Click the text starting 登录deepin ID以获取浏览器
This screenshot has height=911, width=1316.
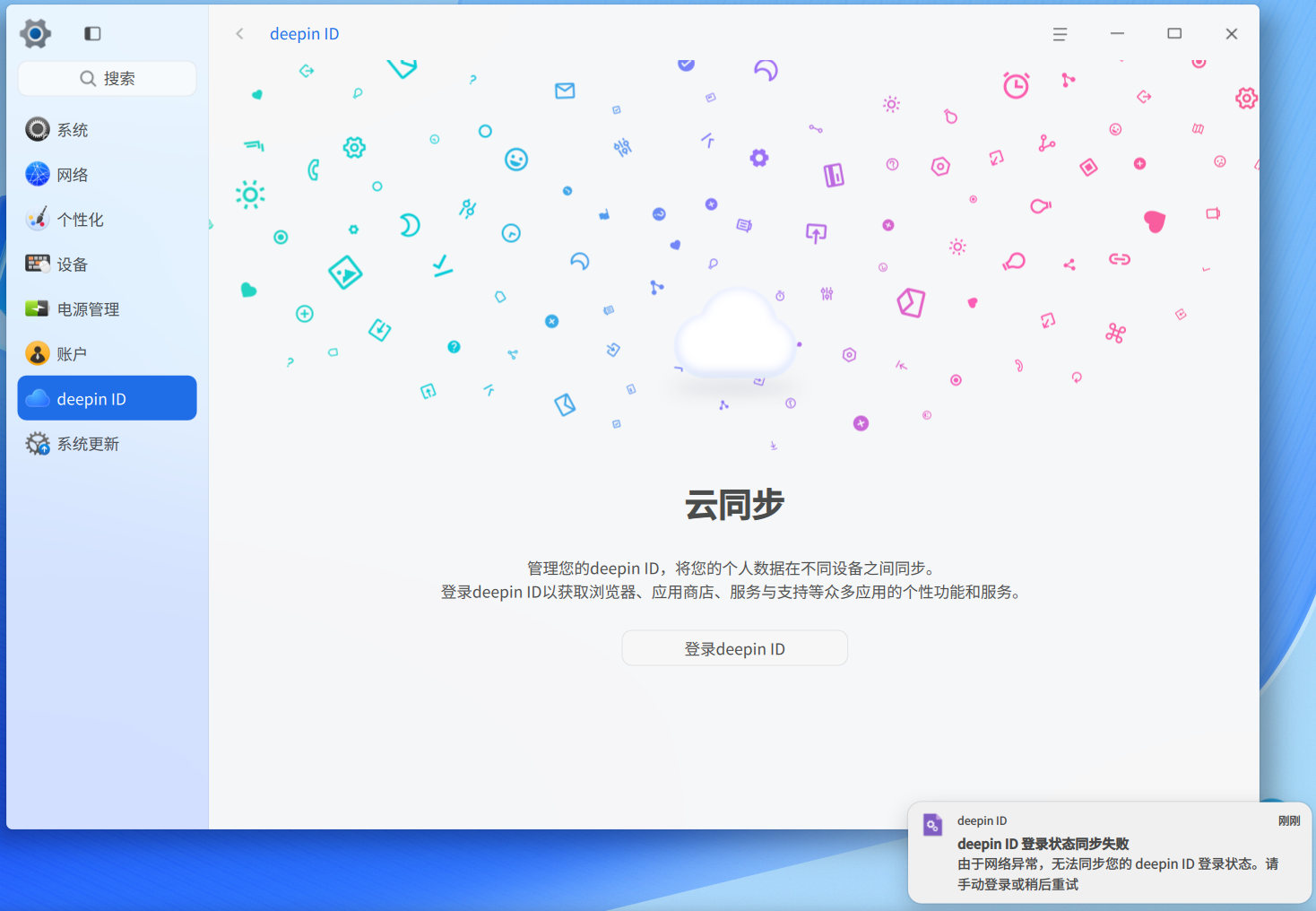[x=734, y=592]
